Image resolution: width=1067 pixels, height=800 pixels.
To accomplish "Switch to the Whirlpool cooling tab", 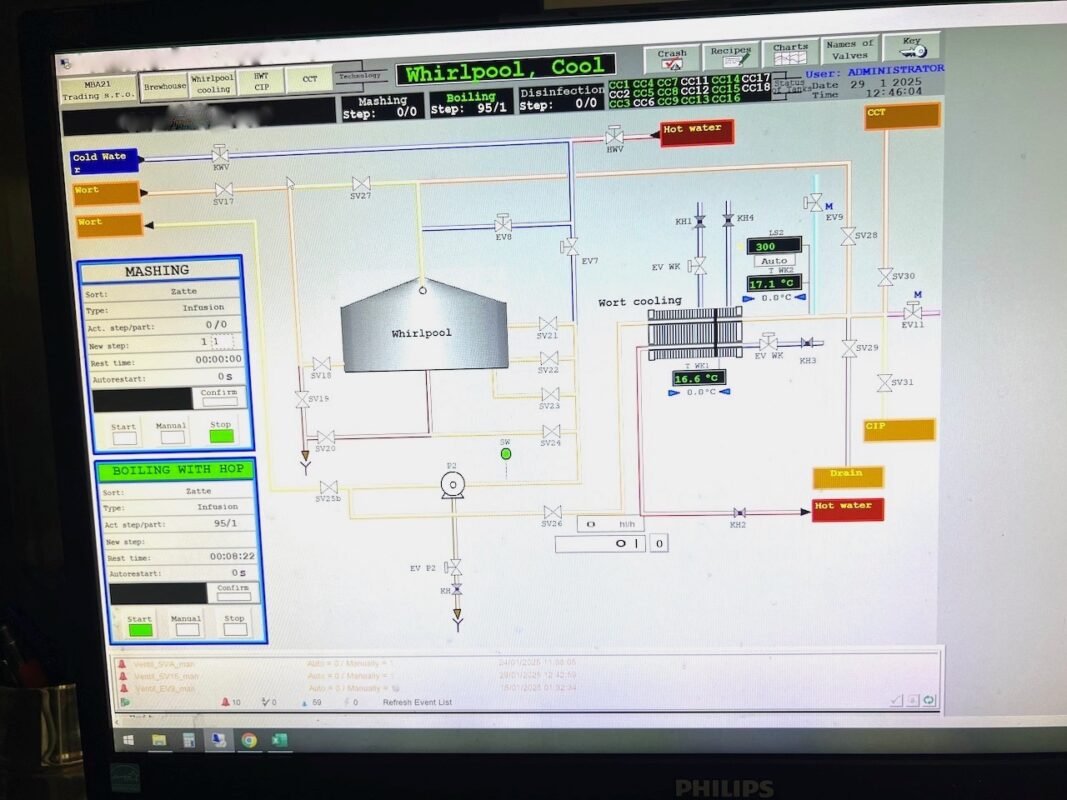I will (212, 84).
